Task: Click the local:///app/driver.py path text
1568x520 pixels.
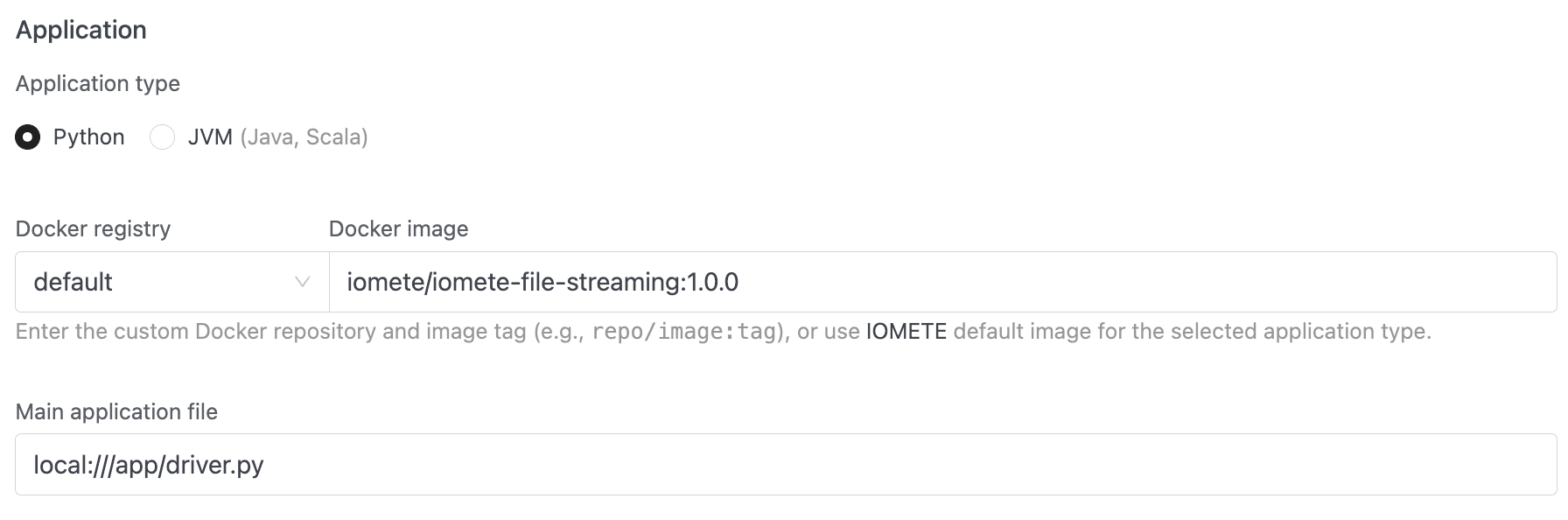Action: [149, 465]
